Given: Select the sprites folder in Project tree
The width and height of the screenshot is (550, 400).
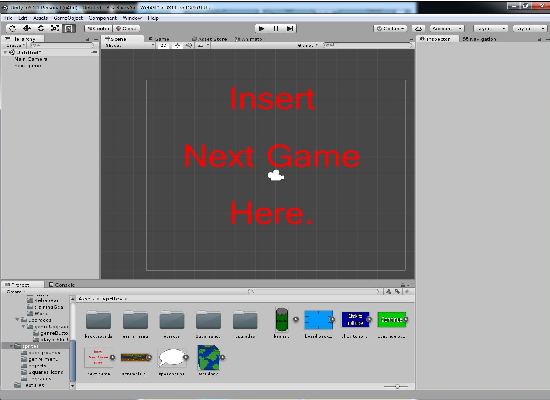Looking at the screenshot, I should coord(30,346).
